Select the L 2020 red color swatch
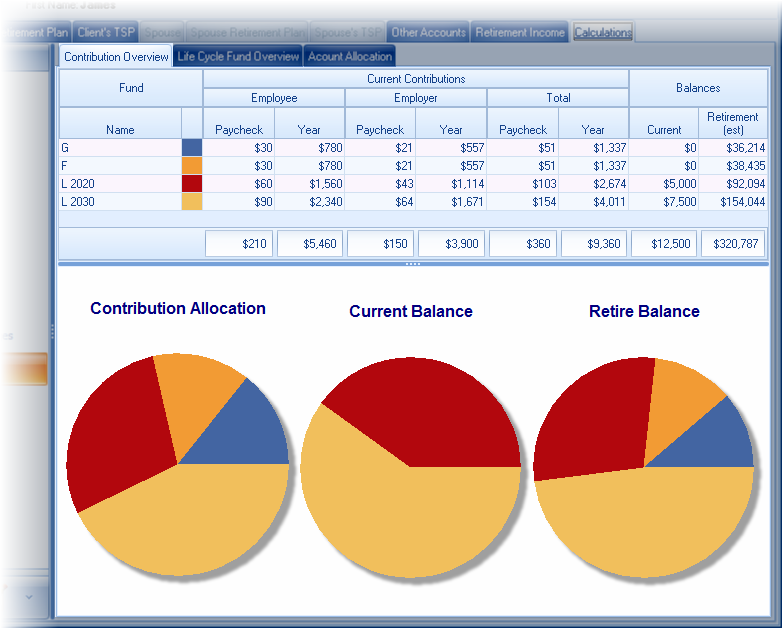The height and width of the screenshot is (628, 782). click(192, 183)
